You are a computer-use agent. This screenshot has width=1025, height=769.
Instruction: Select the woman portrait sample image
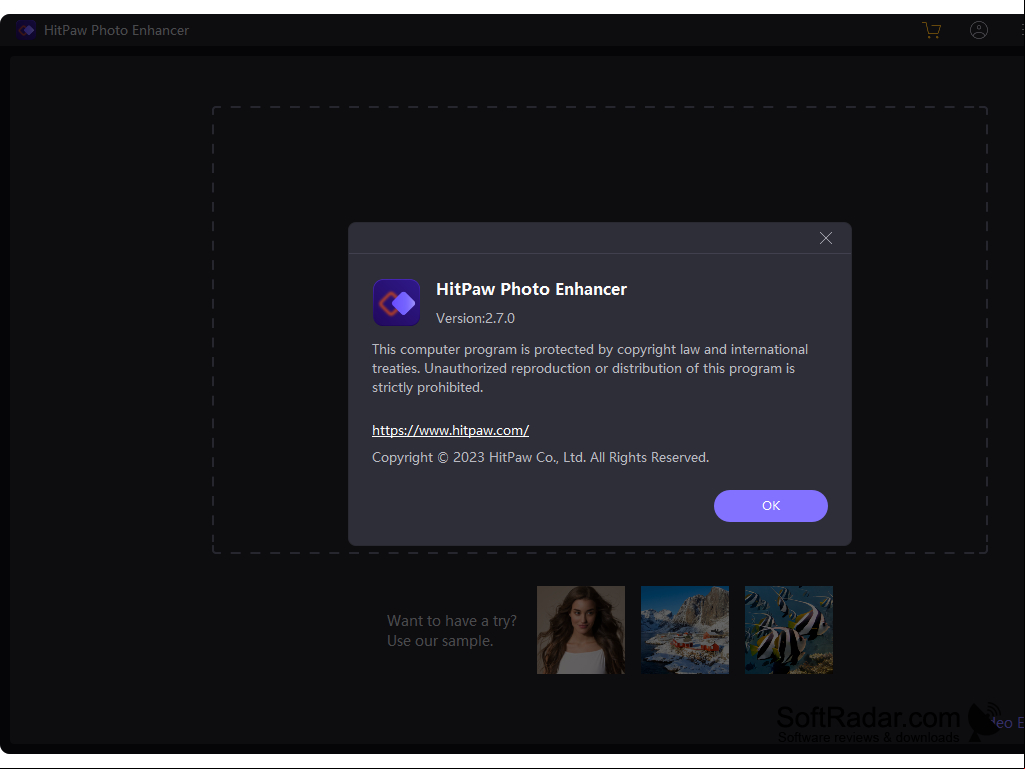580,630
